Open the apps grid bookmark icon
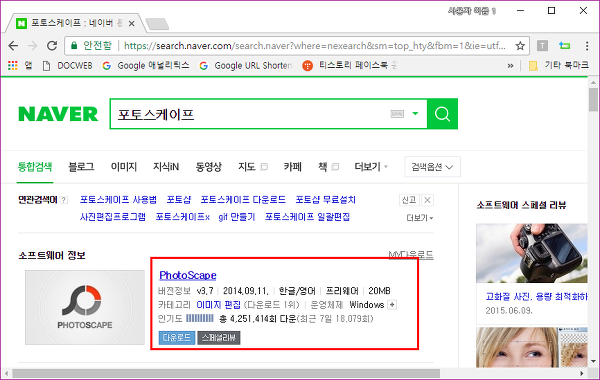 coord(13,65)
